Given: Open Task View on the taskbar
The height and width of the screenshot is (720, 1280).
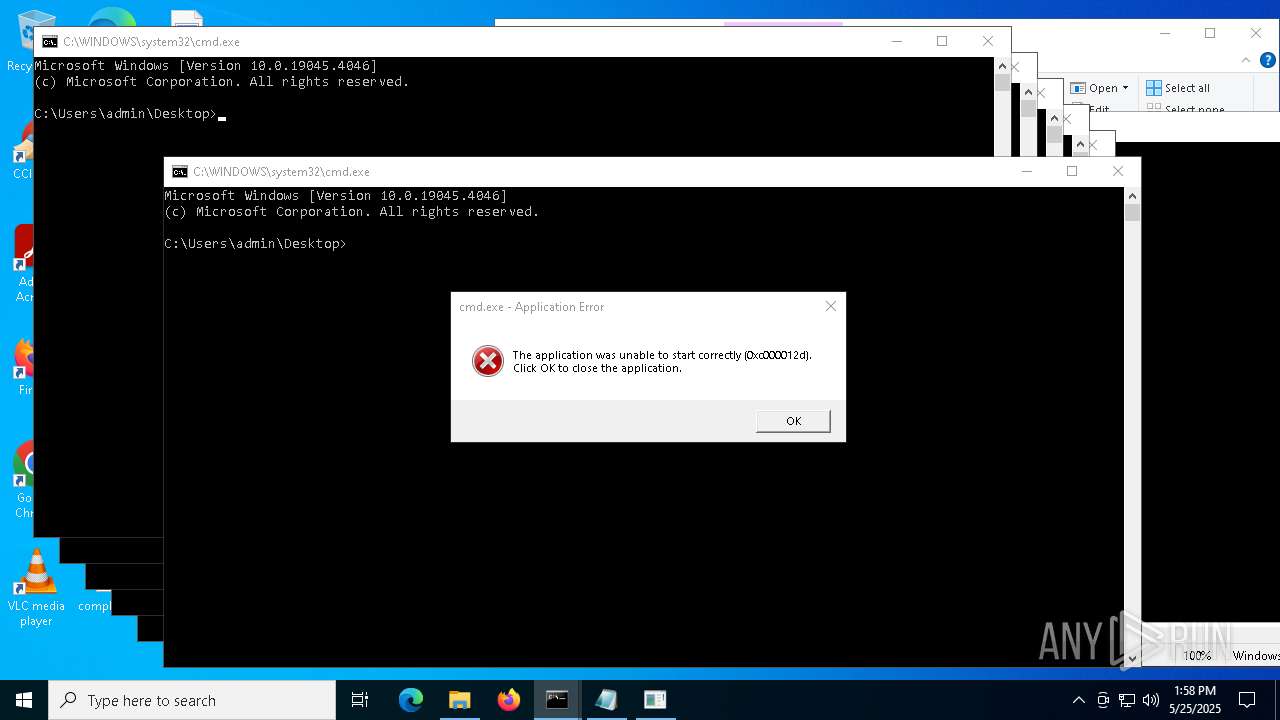Looking at the screenshot, I should tap(360, 700).
